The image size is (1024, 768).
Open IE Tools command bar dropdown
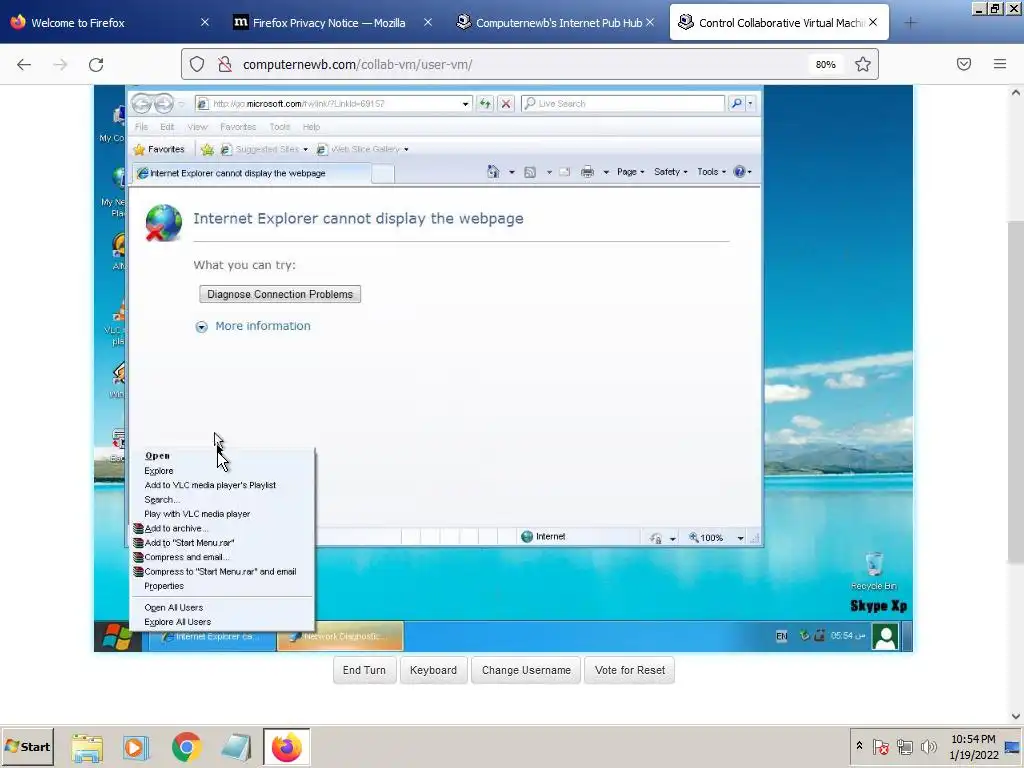[711, 172]
